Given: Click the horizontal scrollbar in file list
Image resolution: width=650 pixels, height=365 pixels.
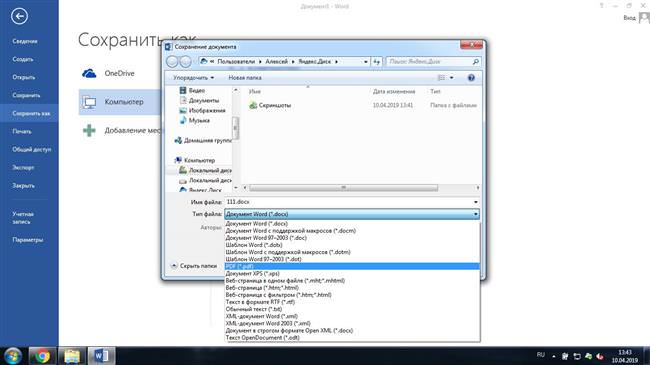Looking at the screenshot, I should [x=343, y=188].
